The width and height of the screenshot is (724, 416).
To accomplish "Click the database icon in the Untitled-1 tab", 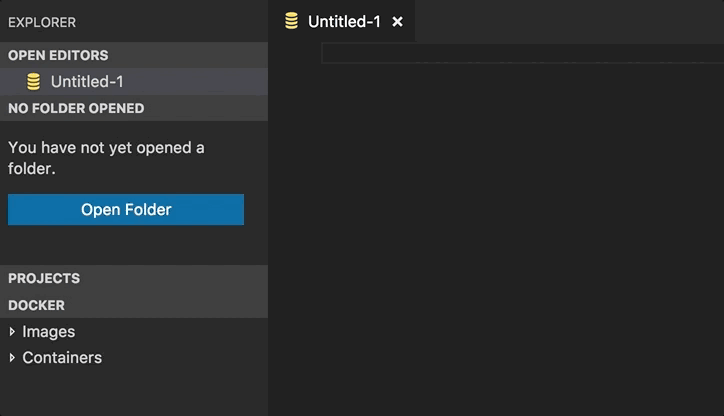I will [291, 21].
